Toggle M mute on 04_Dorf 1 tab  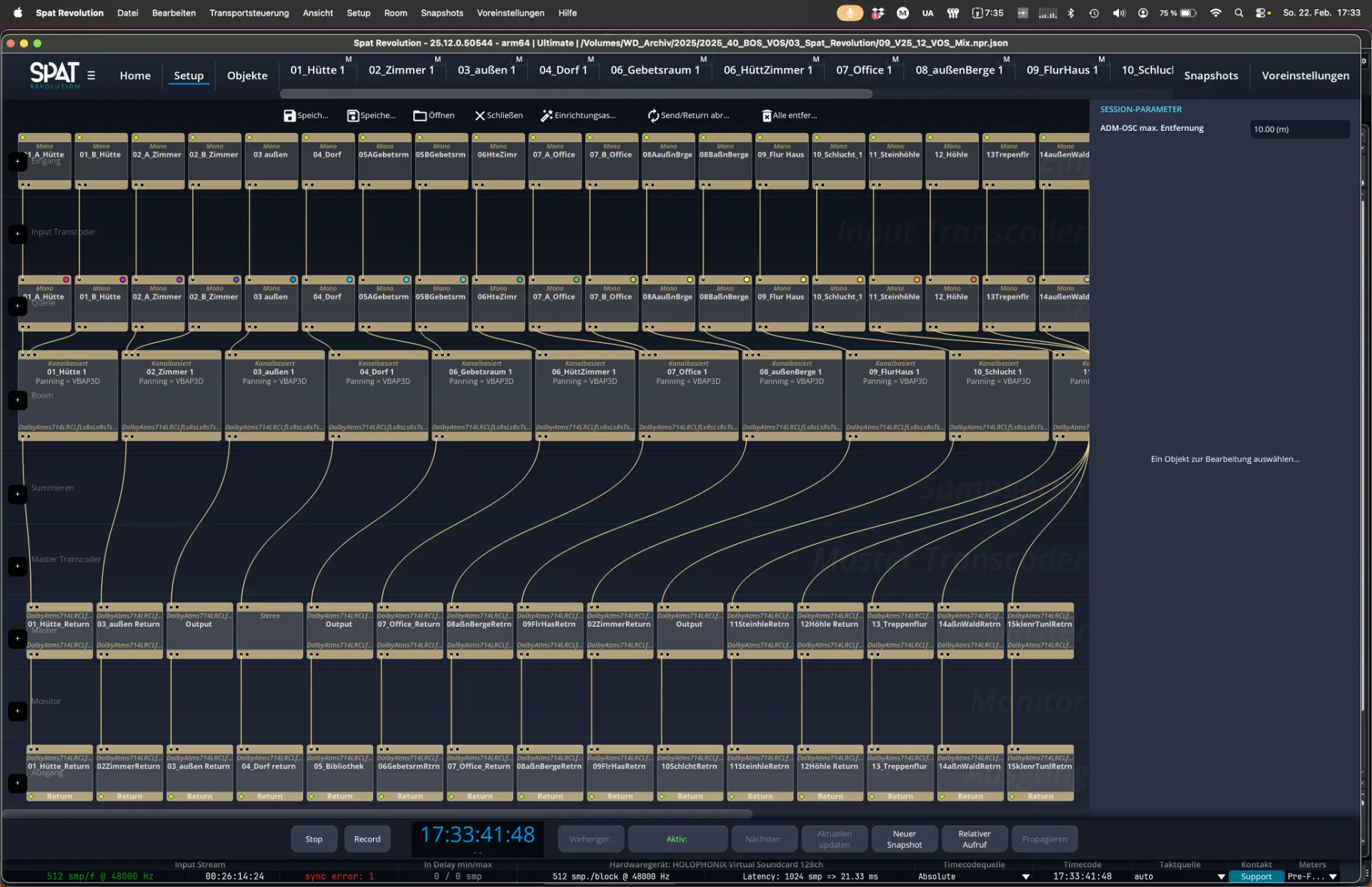point(591,59)
